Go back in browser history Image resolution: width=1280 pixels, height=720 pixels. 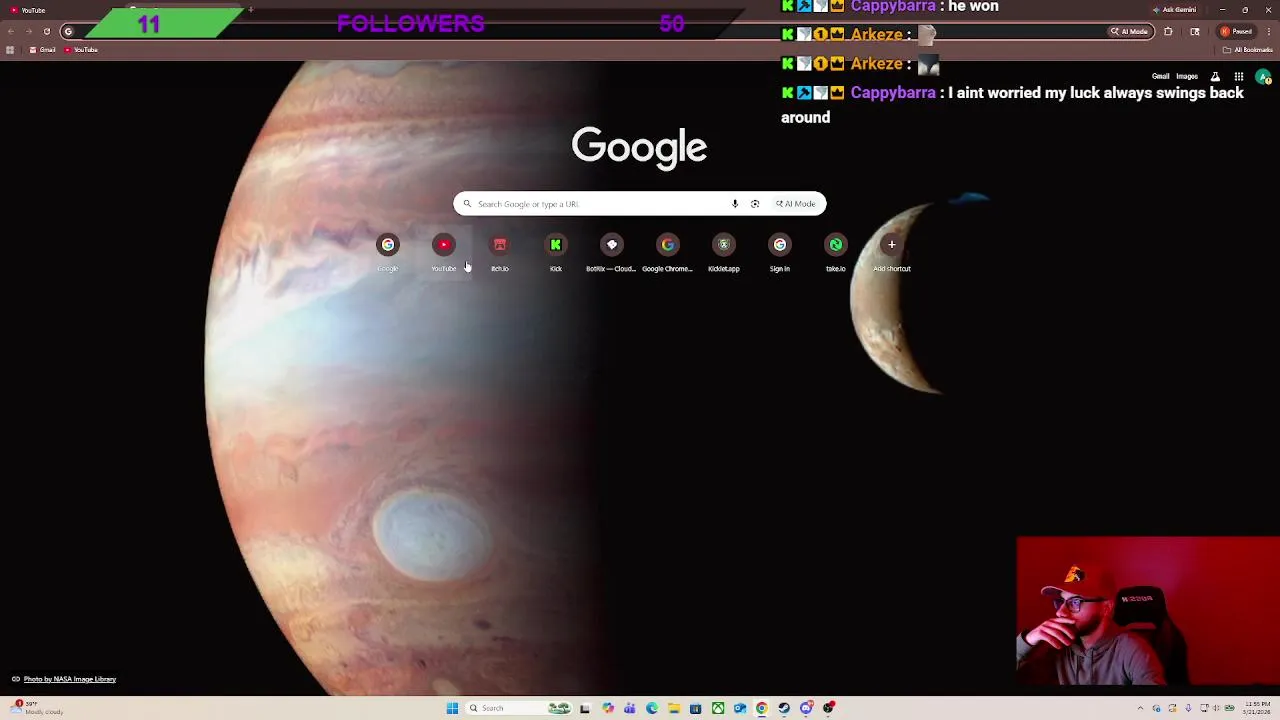[10, 31]
